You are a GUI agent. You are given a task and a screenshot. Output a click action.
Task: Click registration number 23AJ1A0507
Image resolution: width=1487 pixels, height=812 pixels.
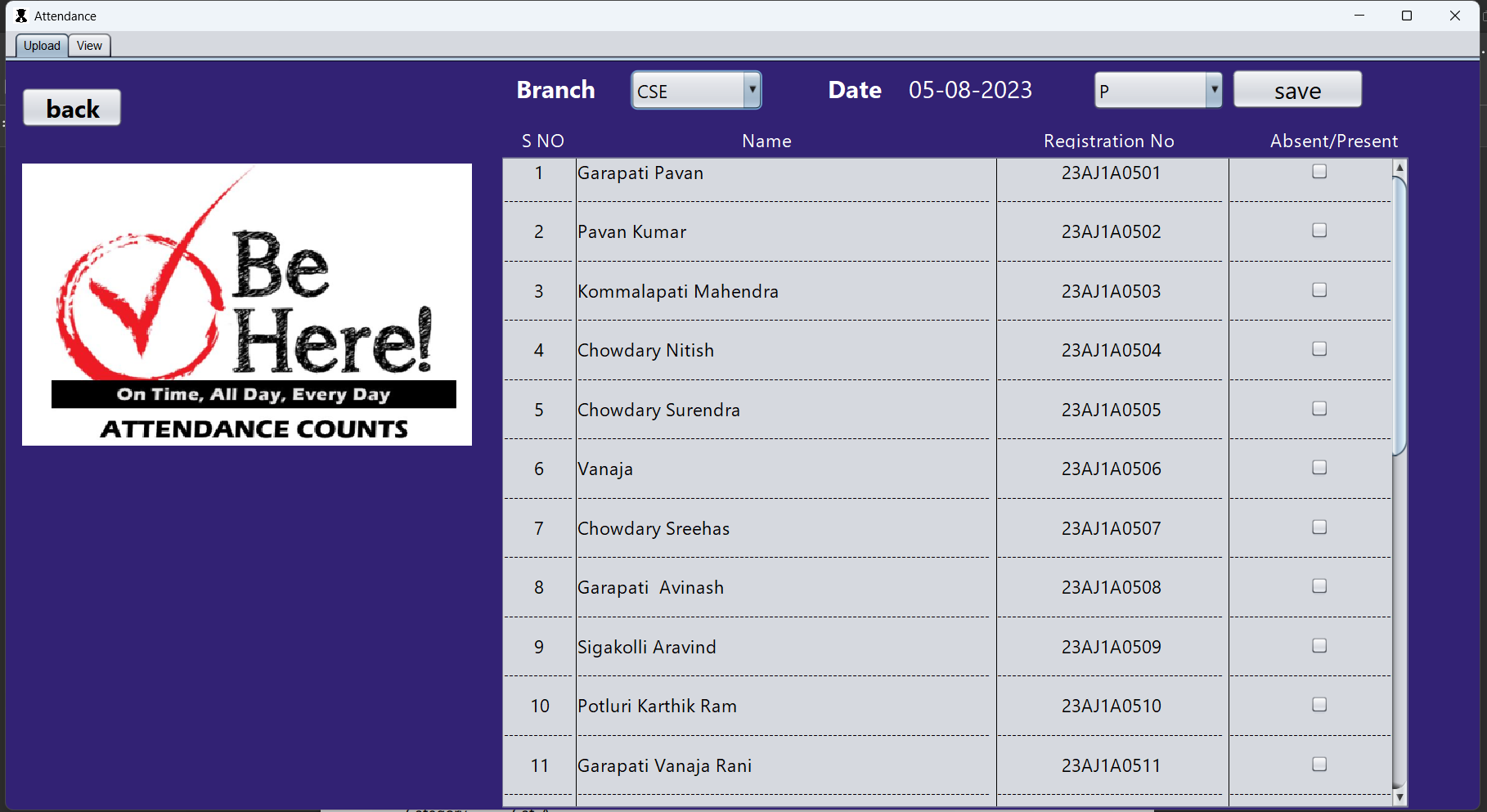coord(1111,529)
